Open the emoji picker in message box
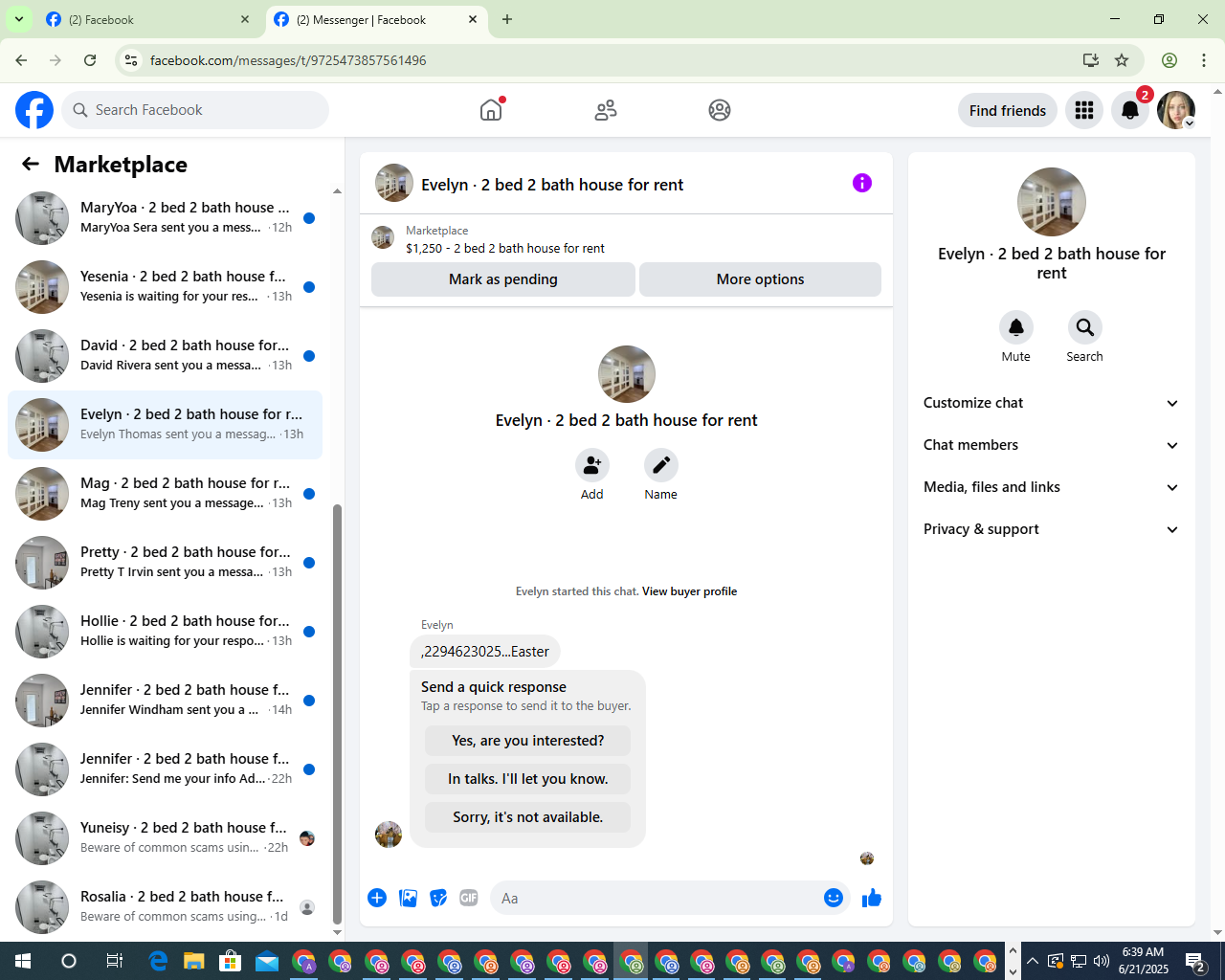1225x980 pixels. point(834,898)
